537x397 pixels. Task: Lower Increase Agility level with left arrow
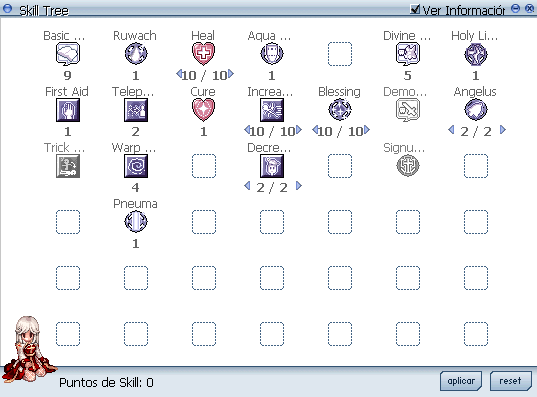[247, 129]
